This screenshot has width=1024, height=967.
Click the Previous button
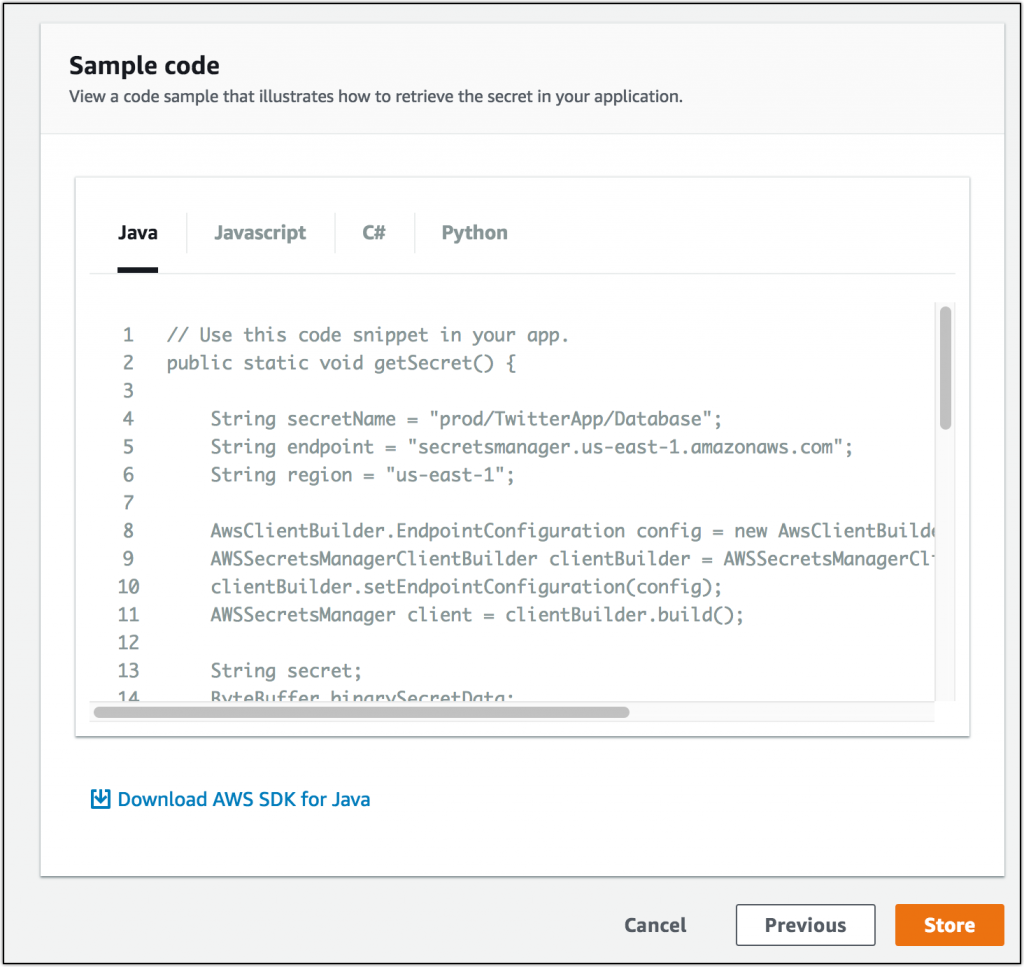click(805, 924)
